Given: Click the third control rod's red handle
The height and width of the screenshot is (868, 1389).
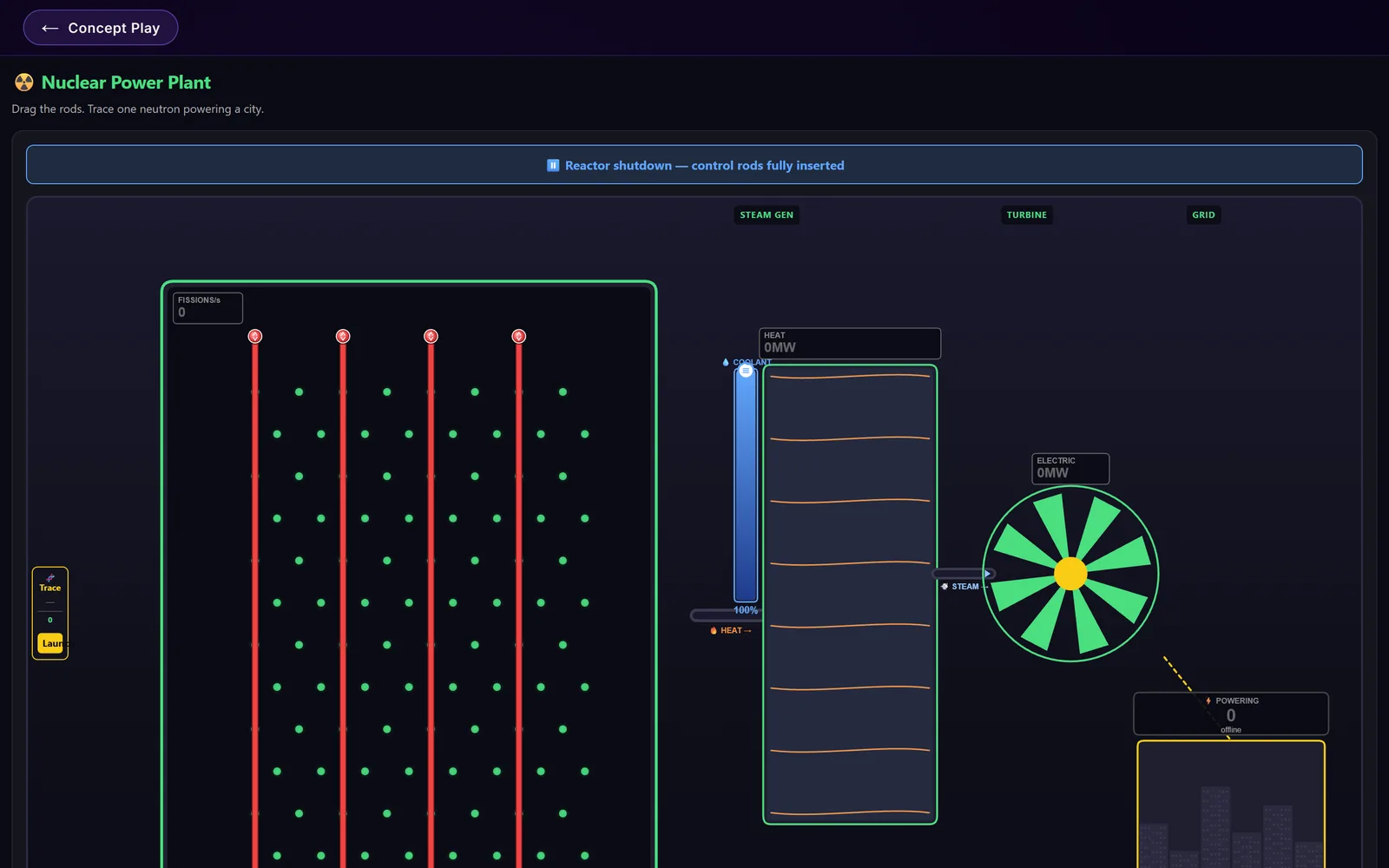Looking at the screenshot, I should tap(431, 336).
